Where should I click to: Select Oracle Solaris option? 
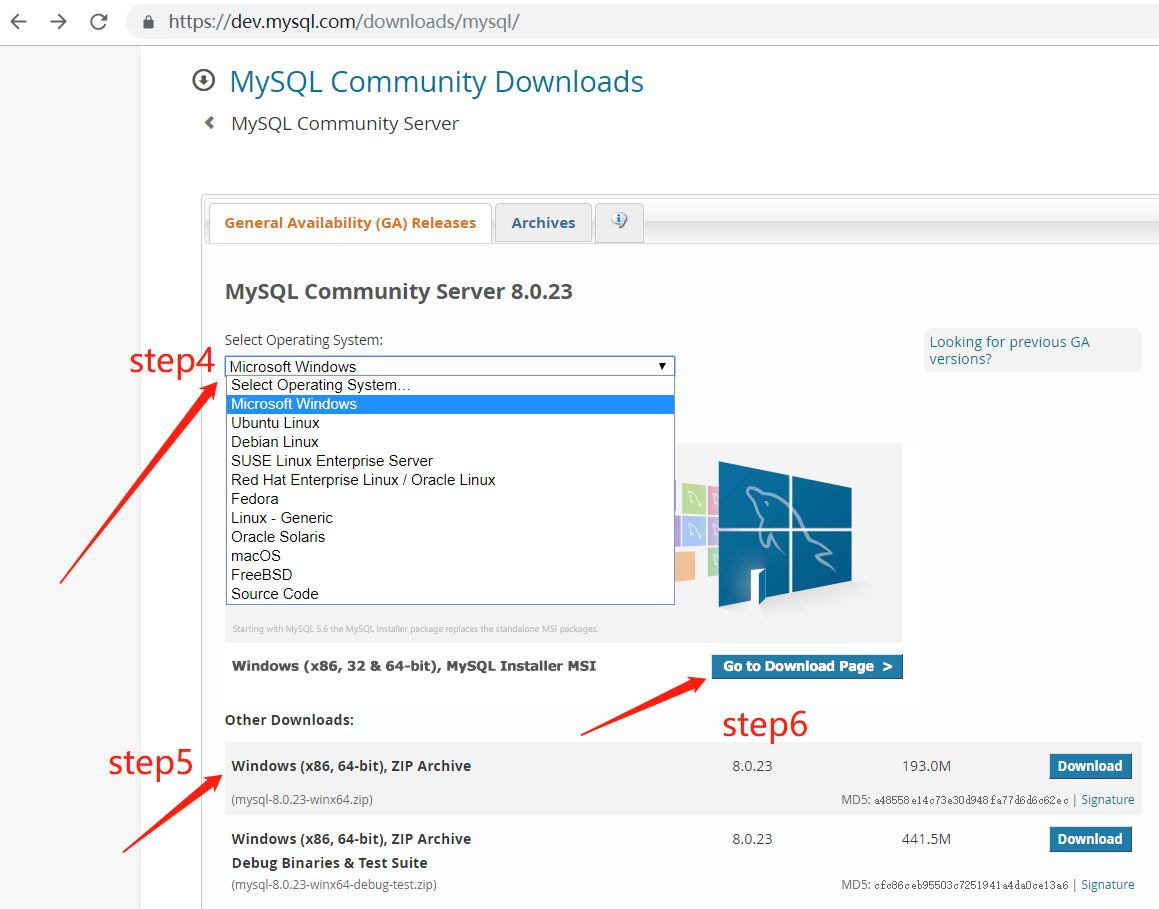[450, 537]
